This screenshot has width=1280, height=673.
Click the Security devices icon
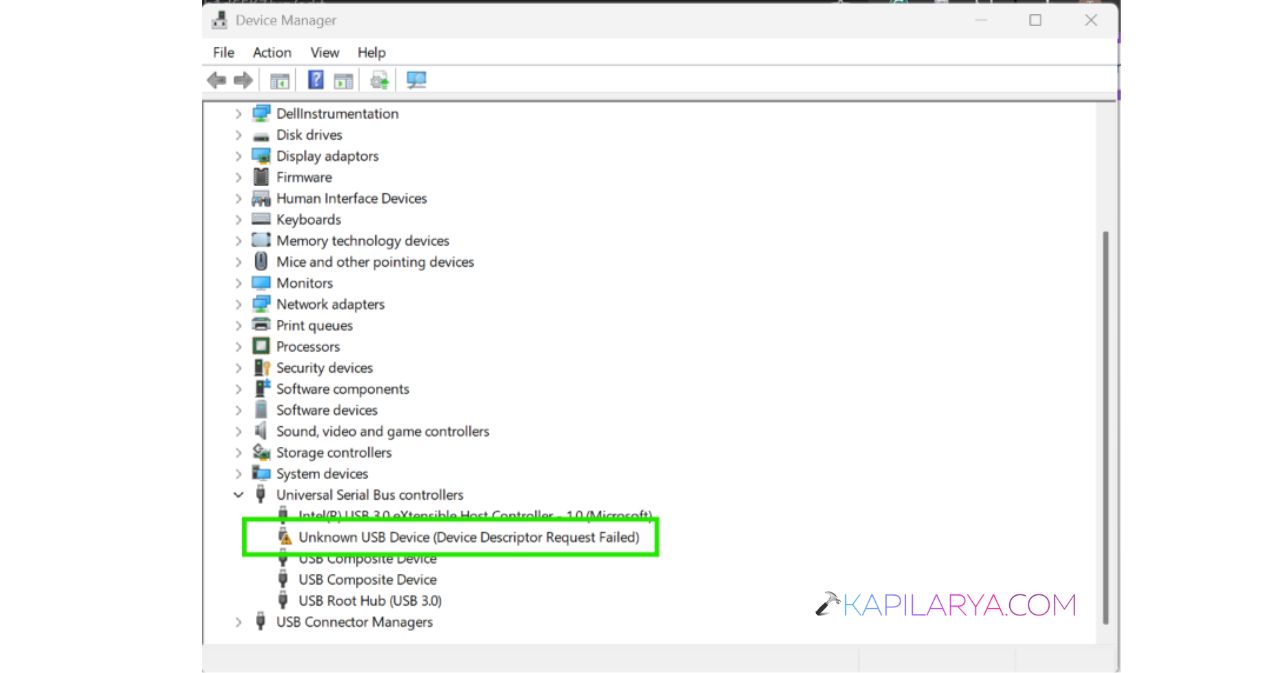click(x=261, y=368)
